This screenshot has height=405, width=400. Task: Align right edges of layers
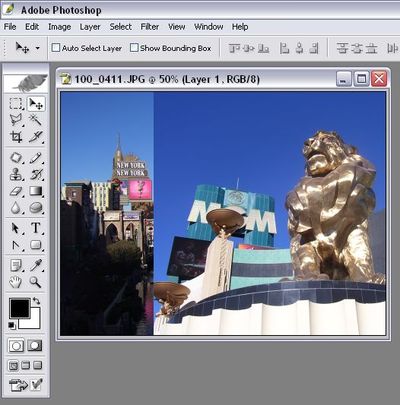coord(314,48)
